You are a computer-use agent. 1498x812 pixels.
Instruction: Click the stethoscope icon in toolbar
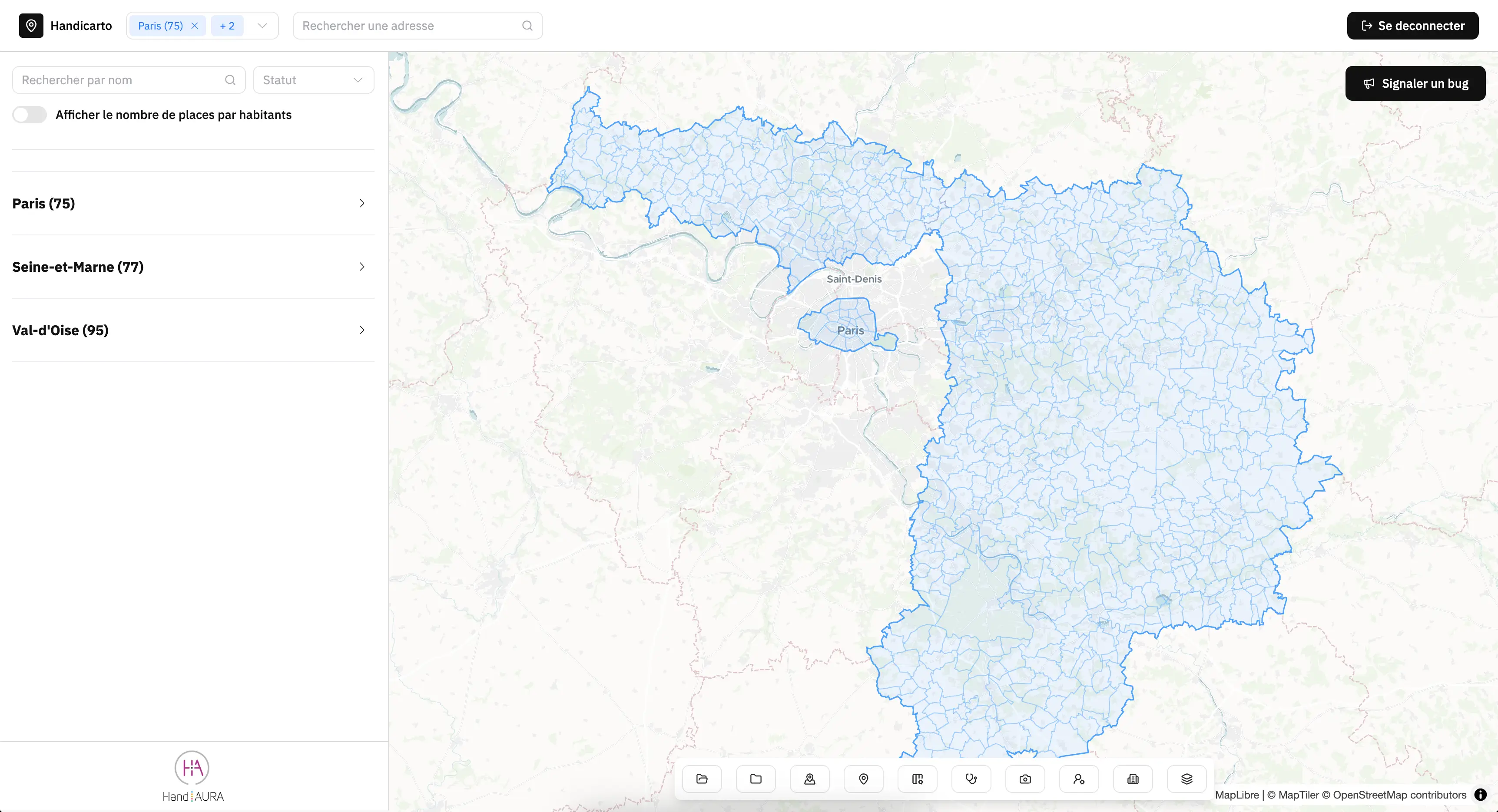tap(971, 779)
